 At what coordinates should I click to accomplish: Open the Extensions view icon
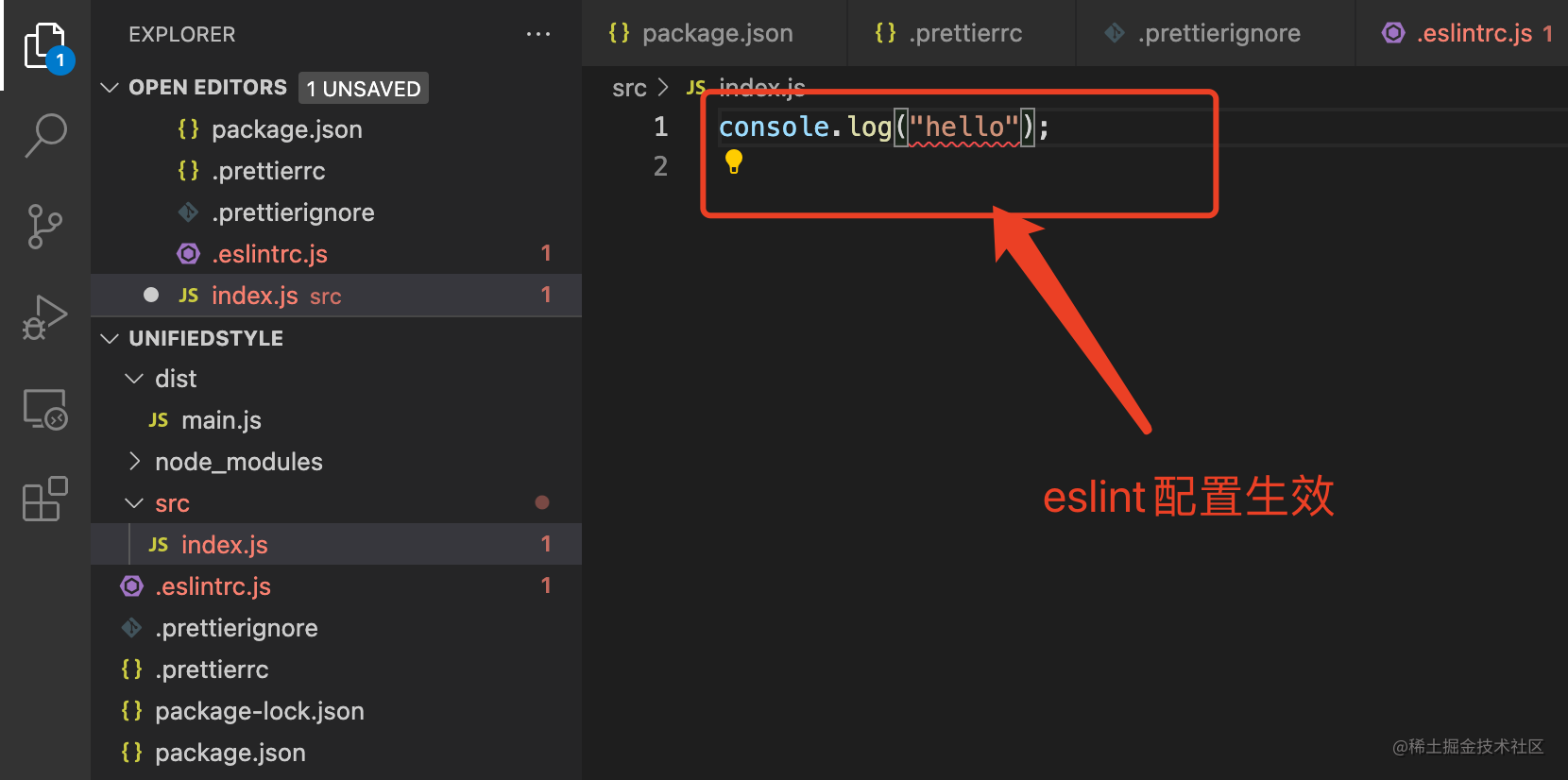coord(45,499)
